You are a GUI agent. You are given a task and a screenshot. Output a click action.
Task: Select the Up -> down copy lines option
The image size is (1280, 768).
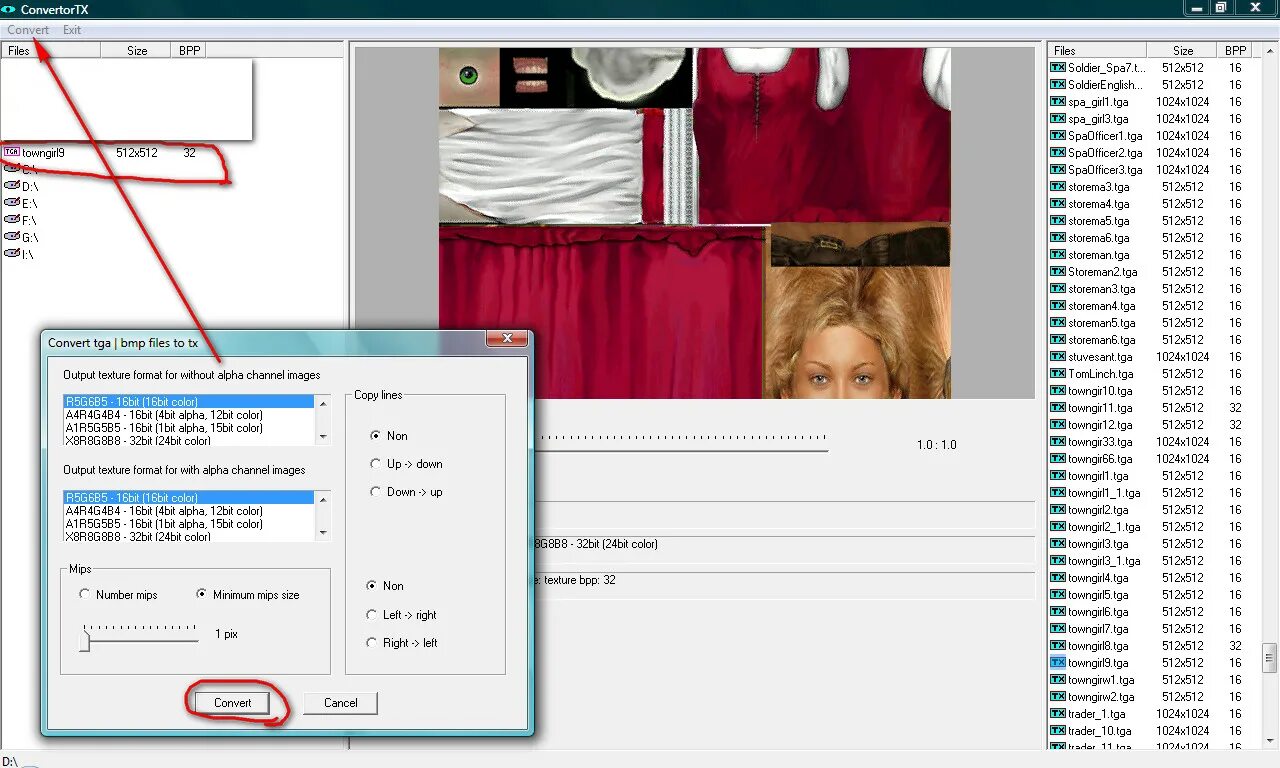pos(375,463)
